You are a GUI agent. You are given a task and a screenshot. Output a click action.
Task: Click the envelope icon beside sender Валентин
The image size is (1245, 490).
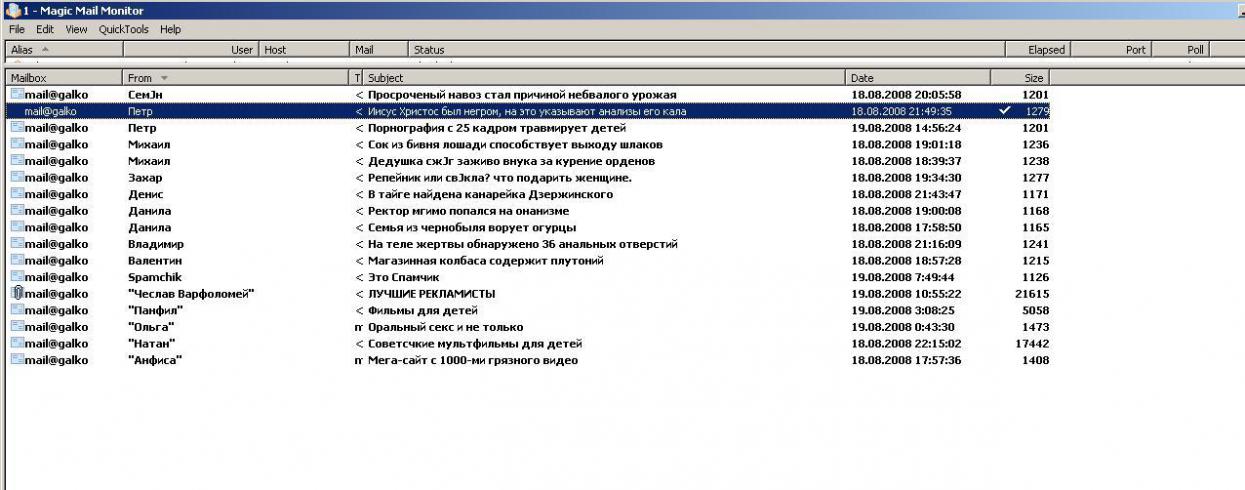[16, 260]
